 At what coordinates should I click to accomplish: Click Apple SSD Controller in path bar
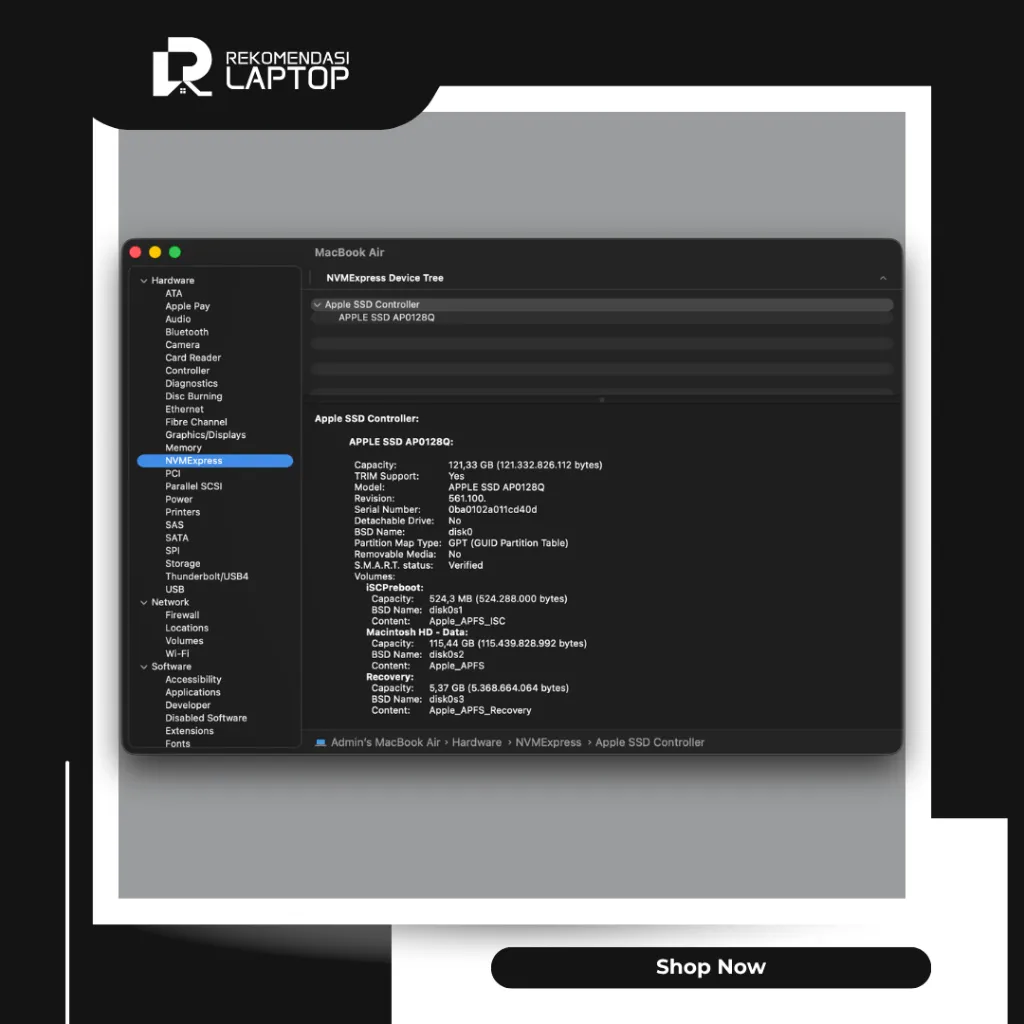tap(650, 743)
